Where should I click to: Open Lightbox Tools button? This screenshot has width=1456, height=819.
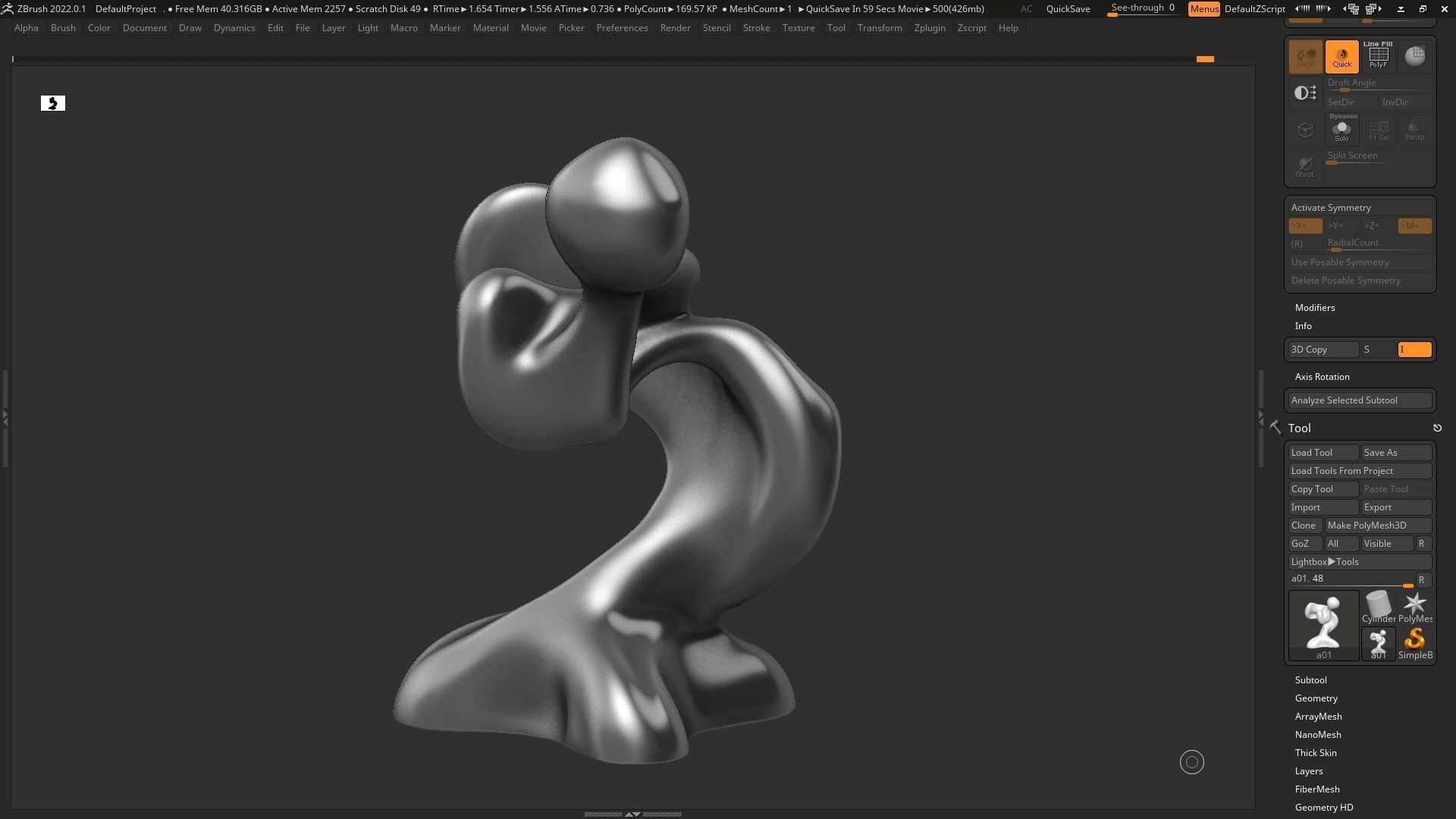point(1360,562)
